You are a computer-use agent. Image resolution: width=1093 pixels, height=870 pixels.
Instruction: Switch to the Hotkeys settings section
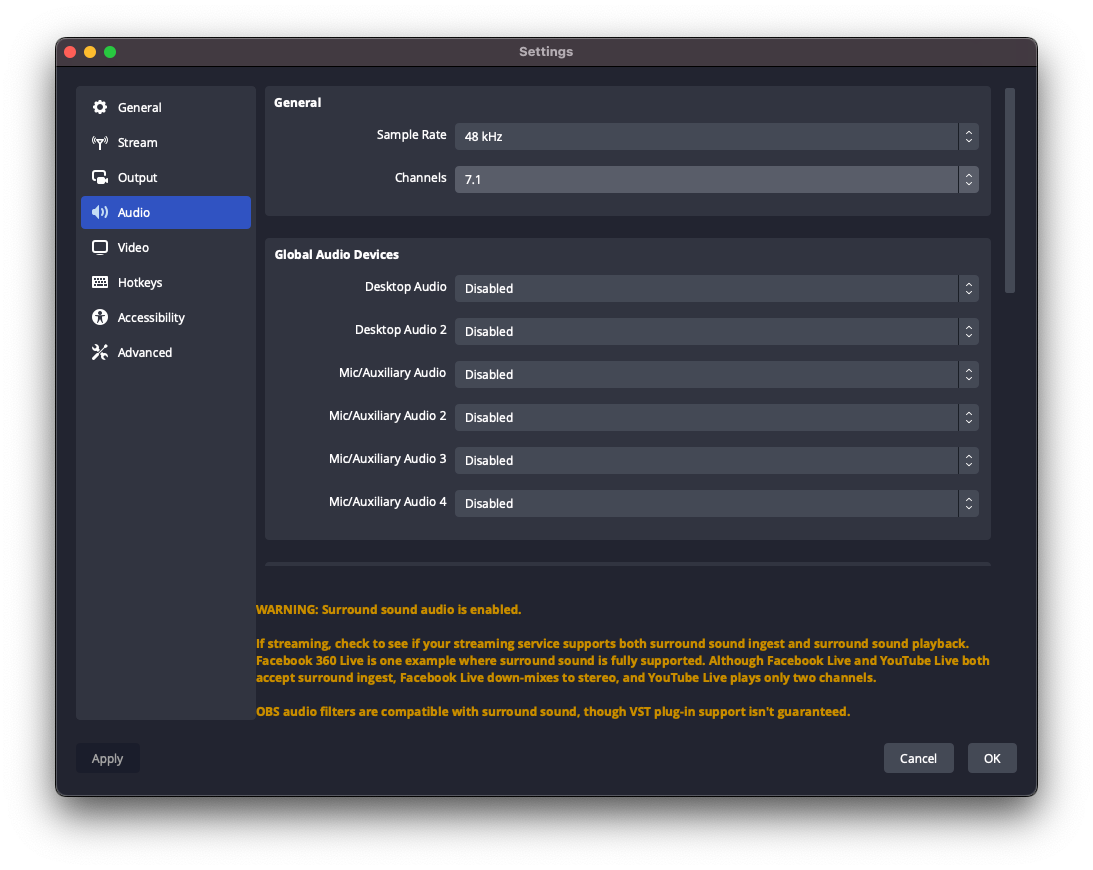[140, 283]
